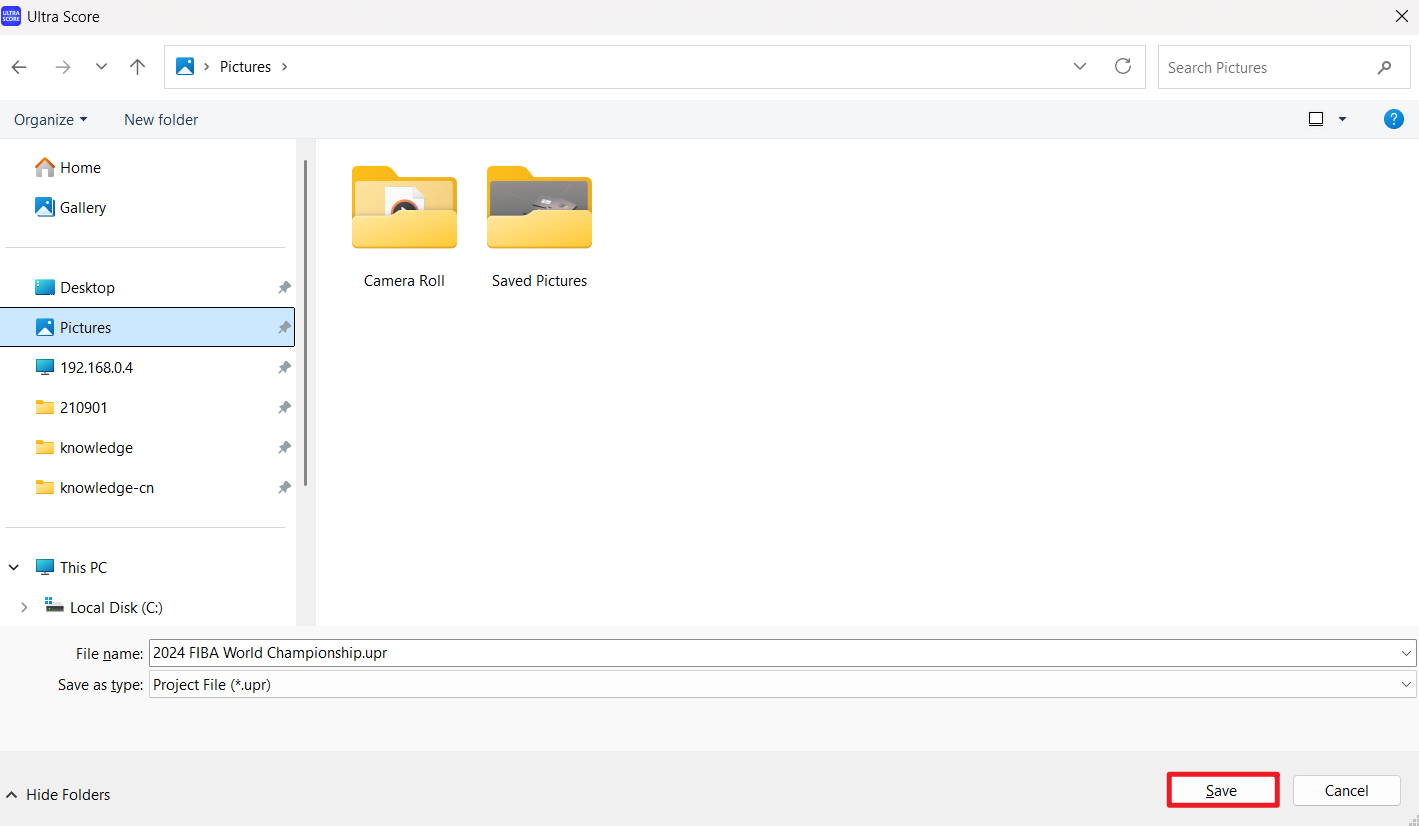Open the knowledge-cn folder in sidebar
Screen dimensions: 1419x826
click(104, 487)
